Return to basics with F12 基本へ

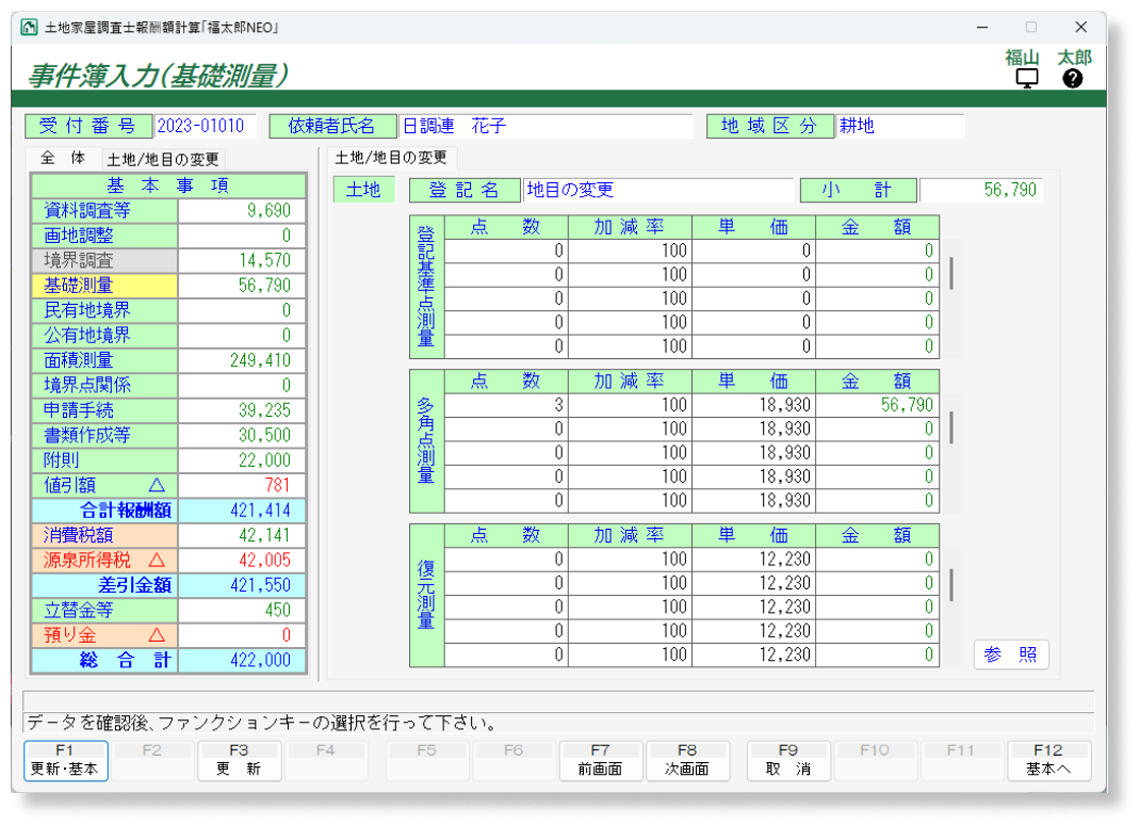[x=1048, y=760]
